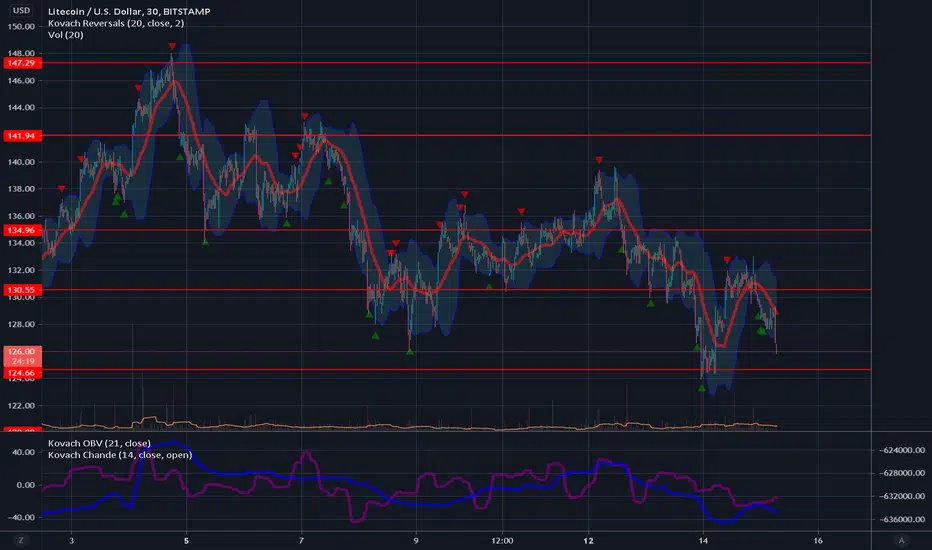This screenshot has width=932, height=550.
Task: Click the green up-arrow marker at lowest low
Action: click(702, 388)
